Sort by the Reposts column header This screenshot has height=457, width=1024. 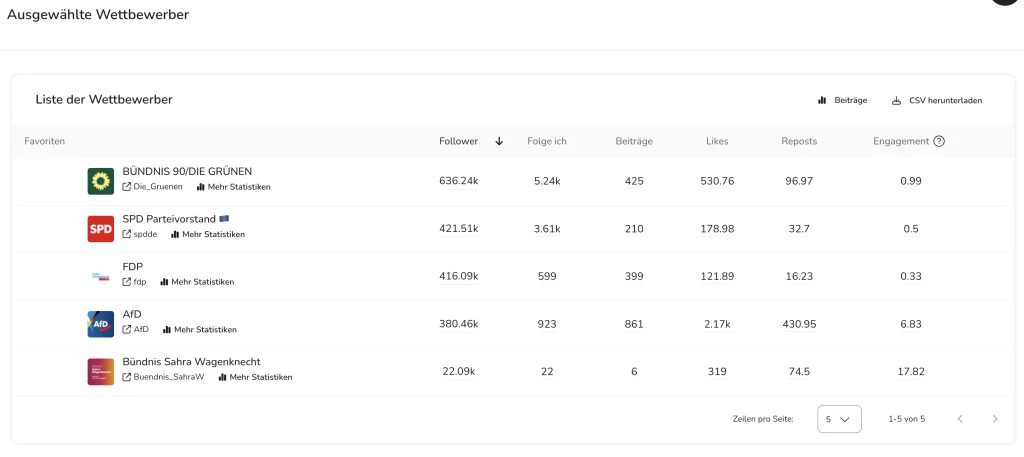(799, 141)
